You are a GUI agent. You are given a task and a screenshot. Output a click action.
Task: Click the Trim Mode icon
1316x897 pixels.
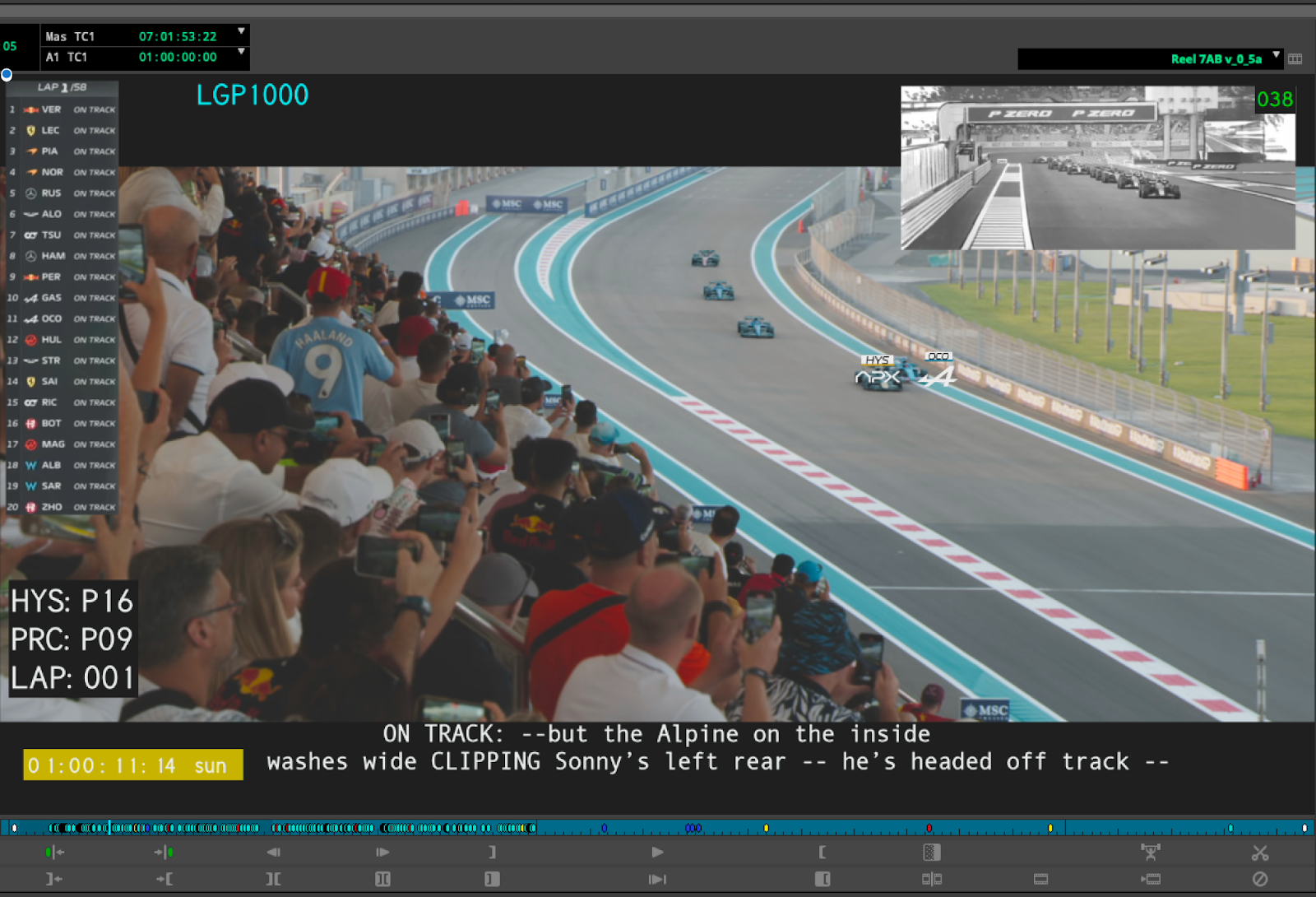click(932, 879)
